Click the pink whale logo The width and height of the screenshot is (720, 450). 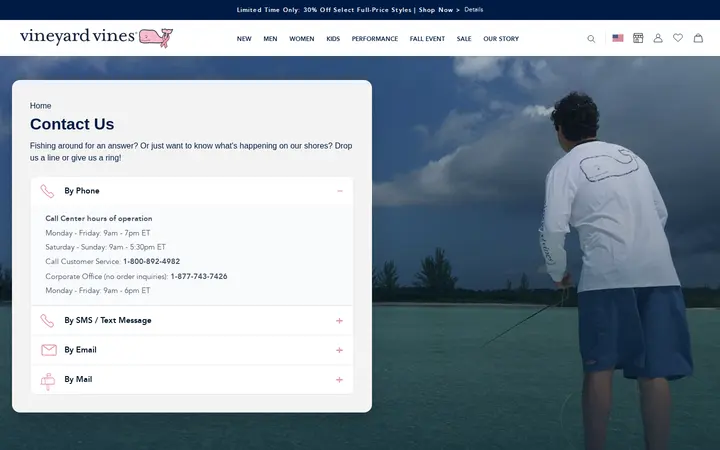point(156,38)
